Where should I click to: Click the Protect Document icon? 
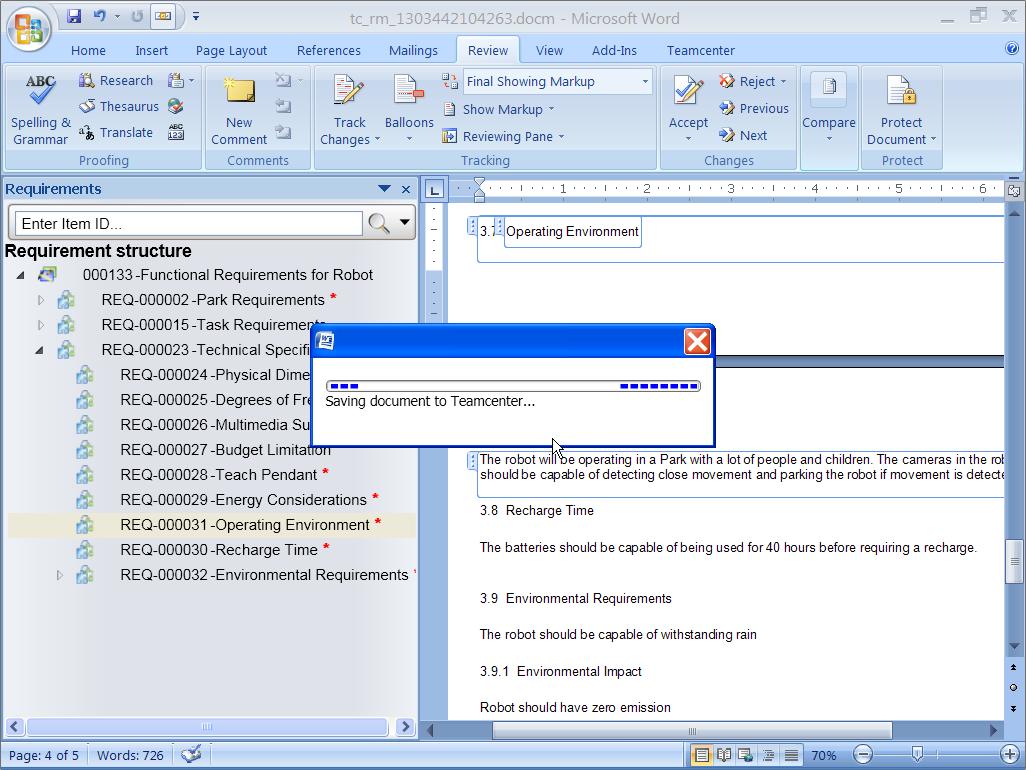coord(901,92)
